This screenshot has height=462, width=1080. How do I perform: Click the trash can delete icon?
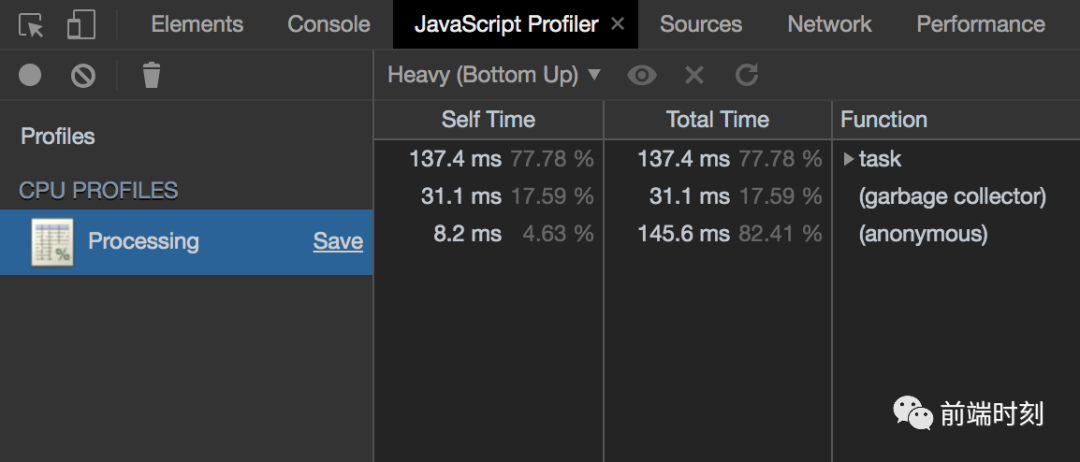coord(151,75)
